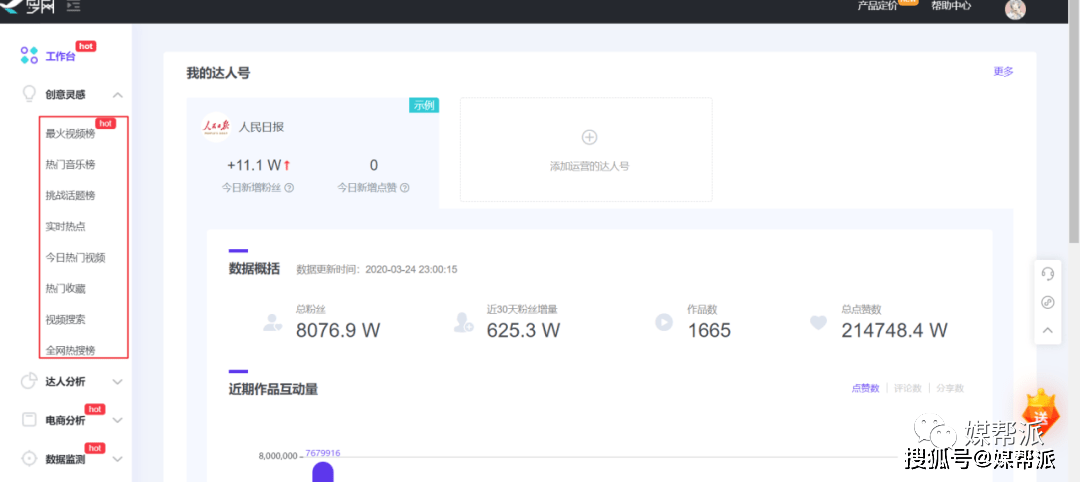Open 热门收藏 in the sidebar

pyautogui.click(x=65, y=289)
